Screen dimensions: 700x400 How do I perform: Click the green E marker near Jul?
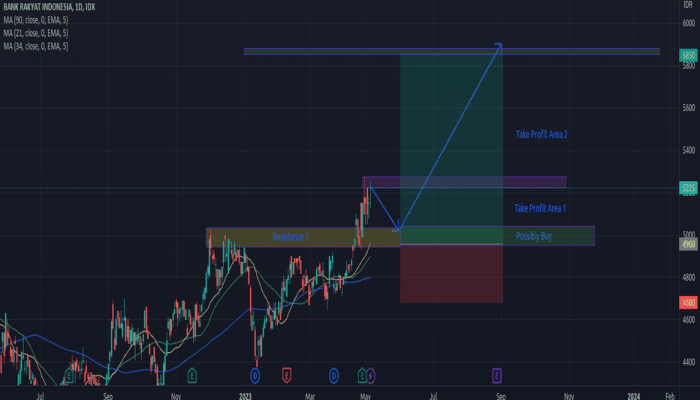pyautogui.click(x=68, y=375)
